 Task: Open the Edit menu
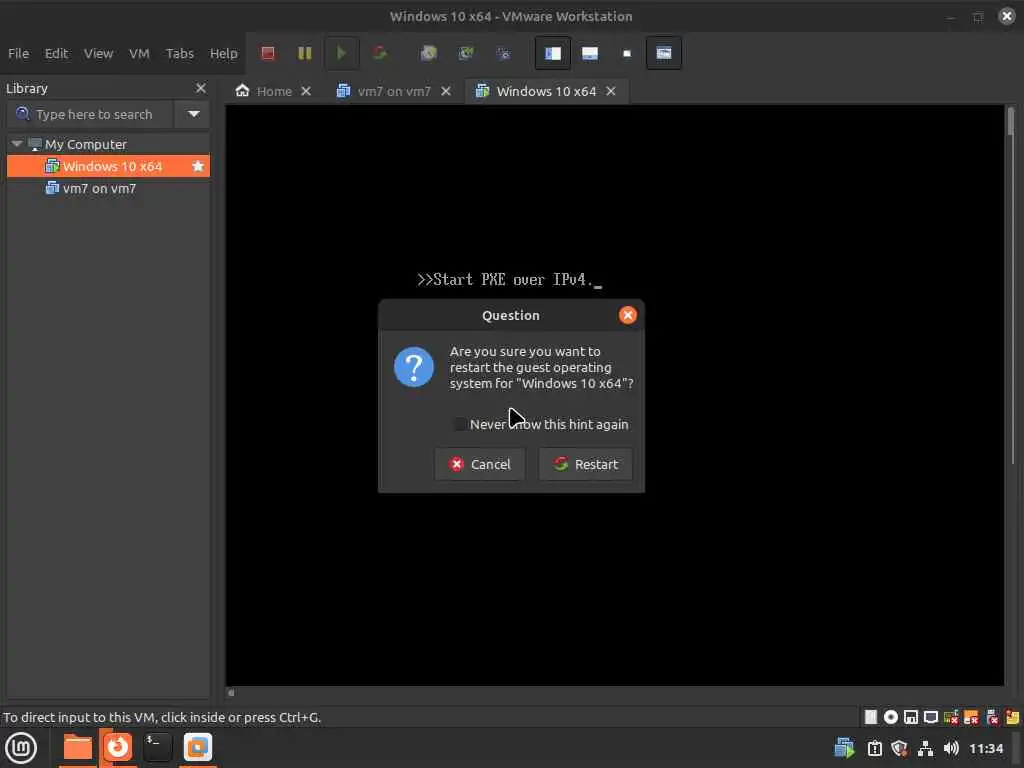(x=56, y=53)
